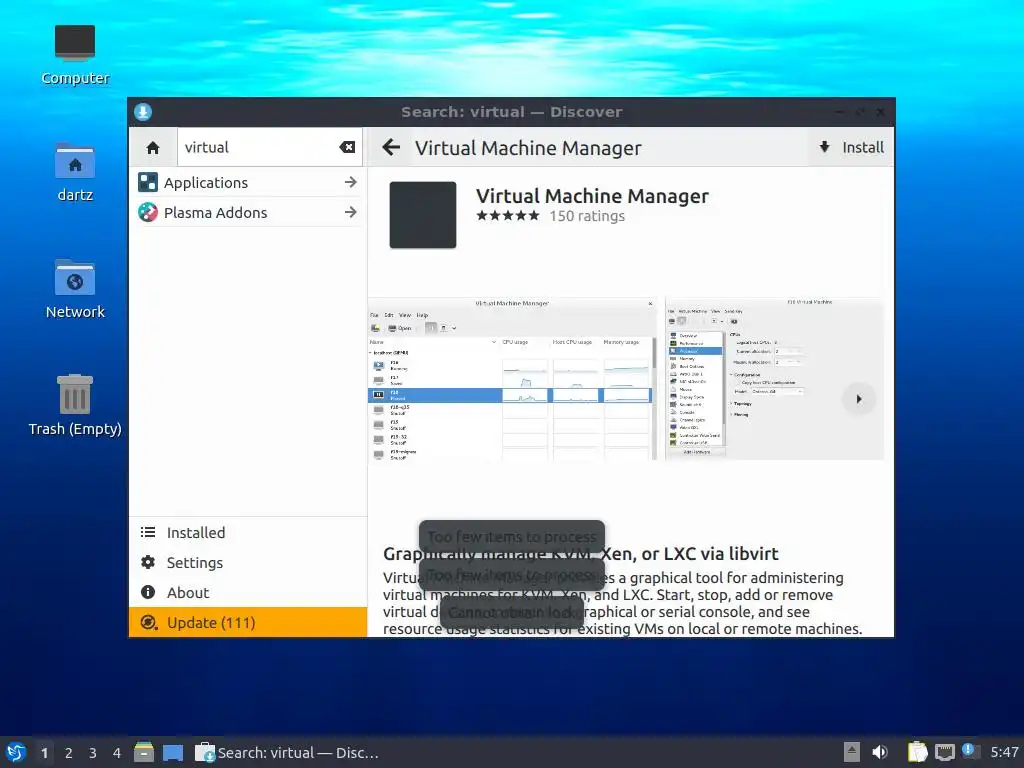Click the '150 ratings' text
This screenshot has width=1024, height=768.
[x=587, y=216]
